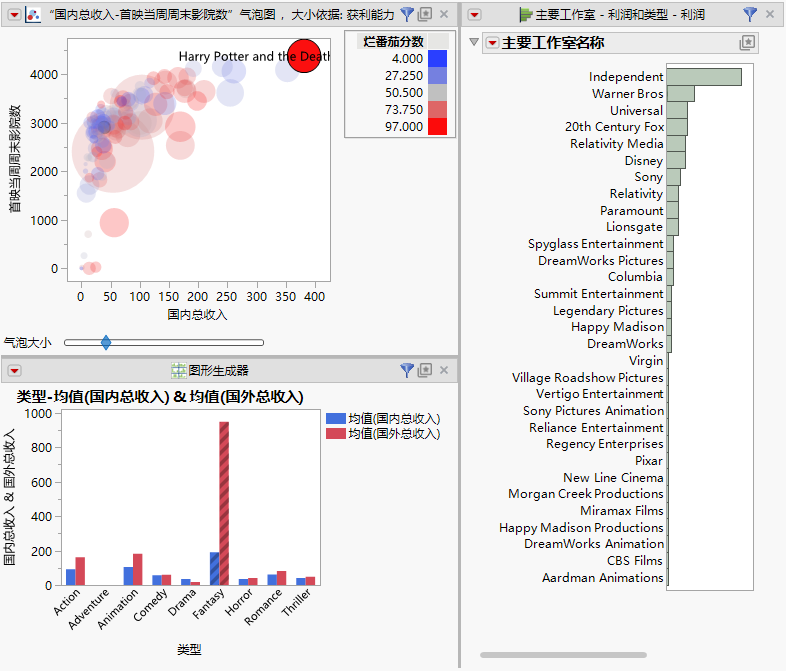The image size is (786, 671).
Task: Click the Sony studio label
Action: [x=648, y=177]
